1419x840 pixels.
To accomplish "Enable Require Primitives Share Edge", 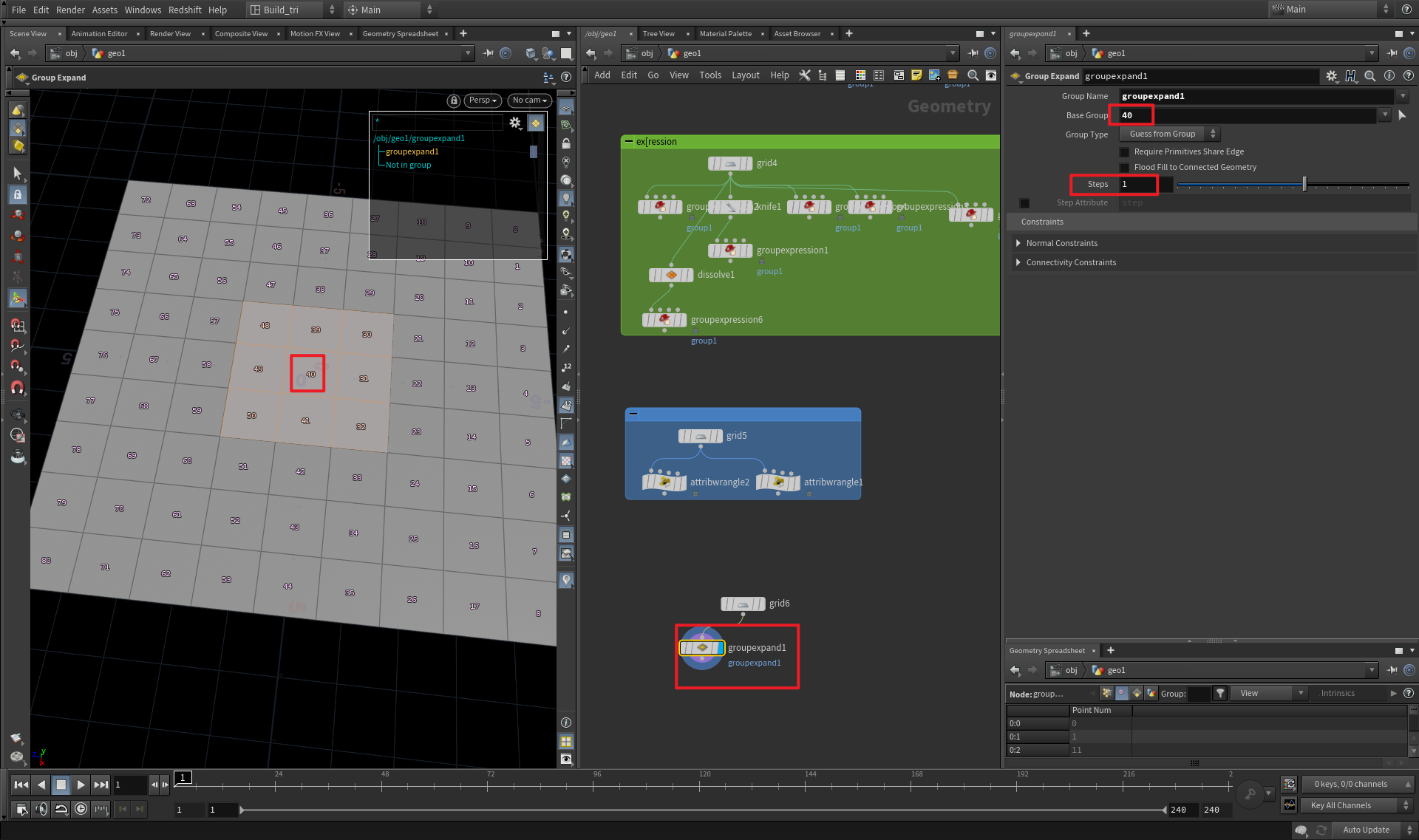I will [x=1124, y=151].
